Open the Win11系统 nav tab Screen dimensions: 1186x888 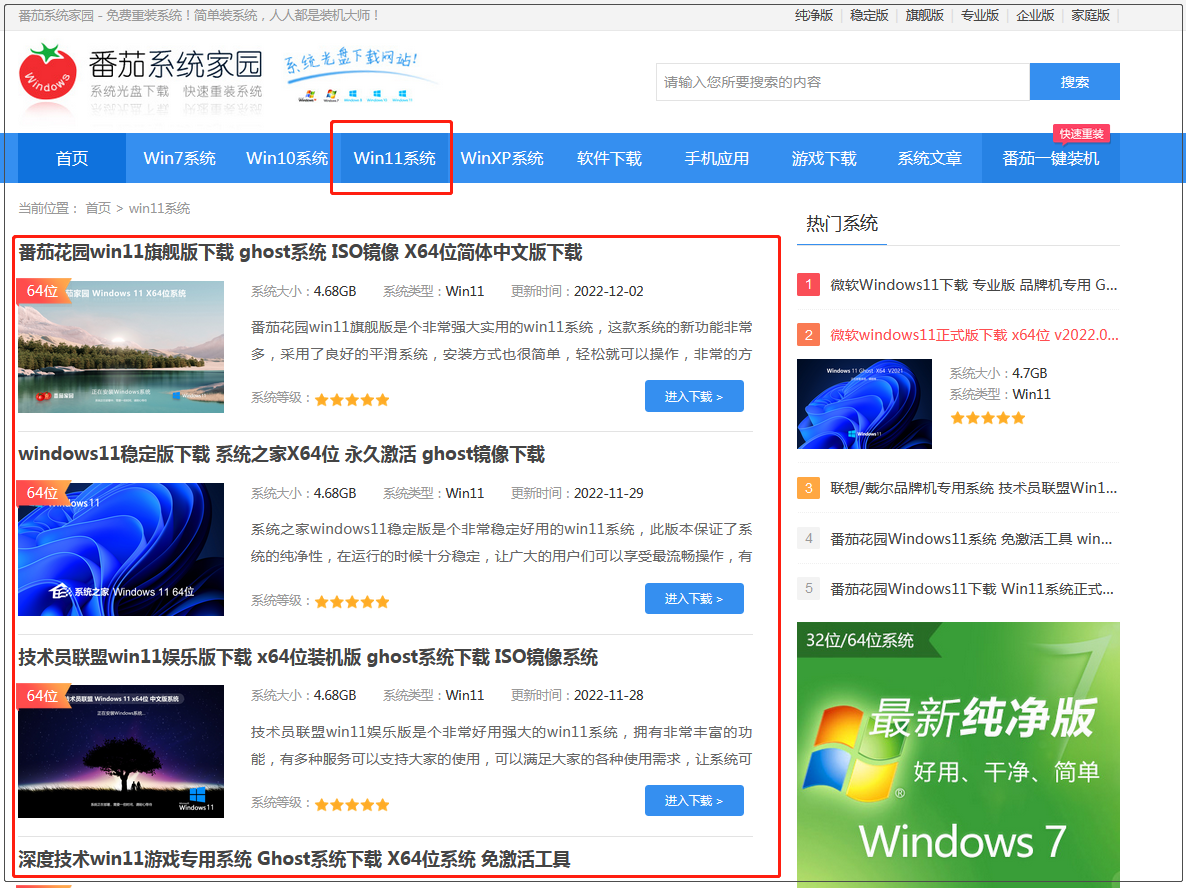tap(394, 158)
